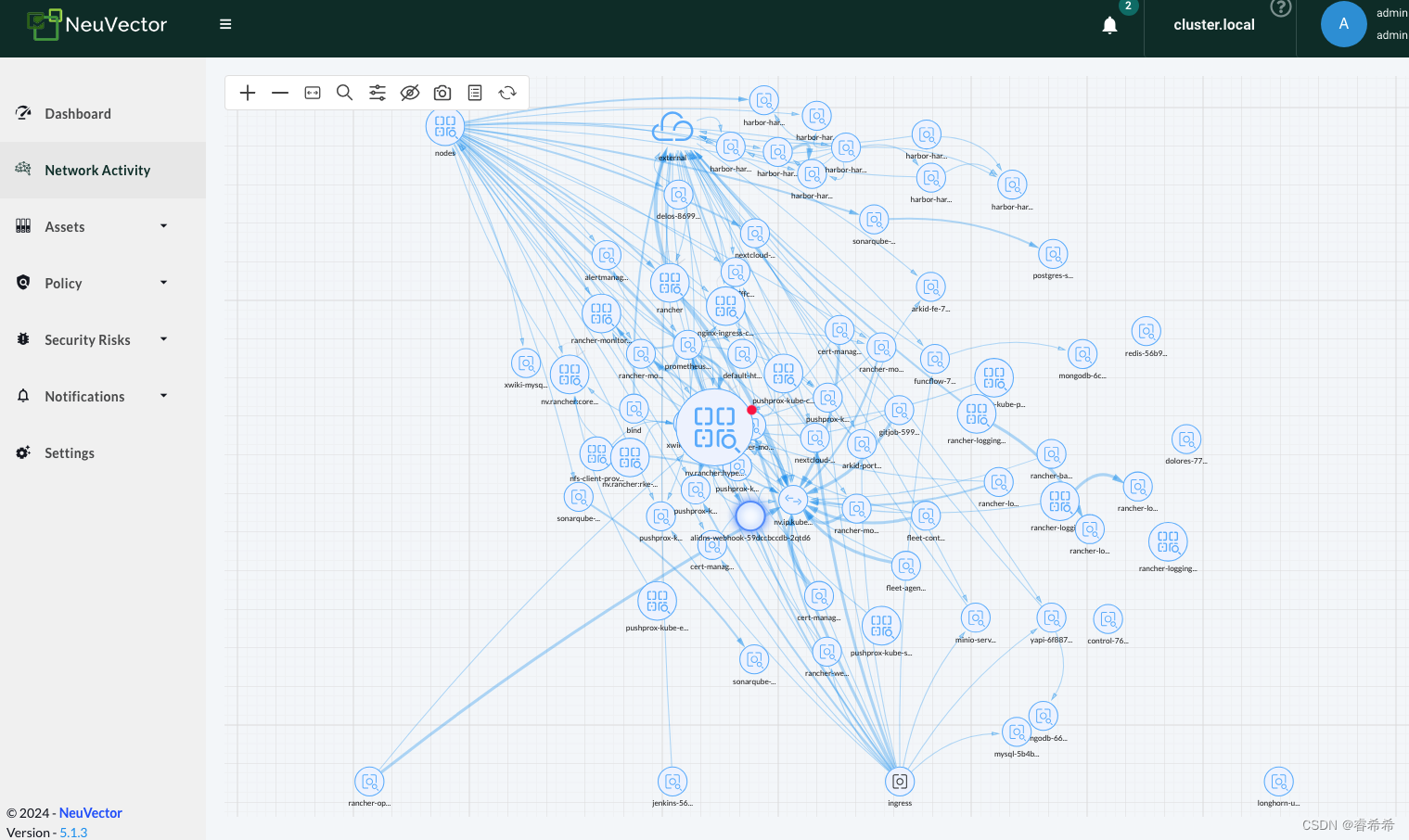This screenshot has width=1409, height=840.
Task: Select the pushprox-kube-e... group node
Action: click(x=657, y=601)
